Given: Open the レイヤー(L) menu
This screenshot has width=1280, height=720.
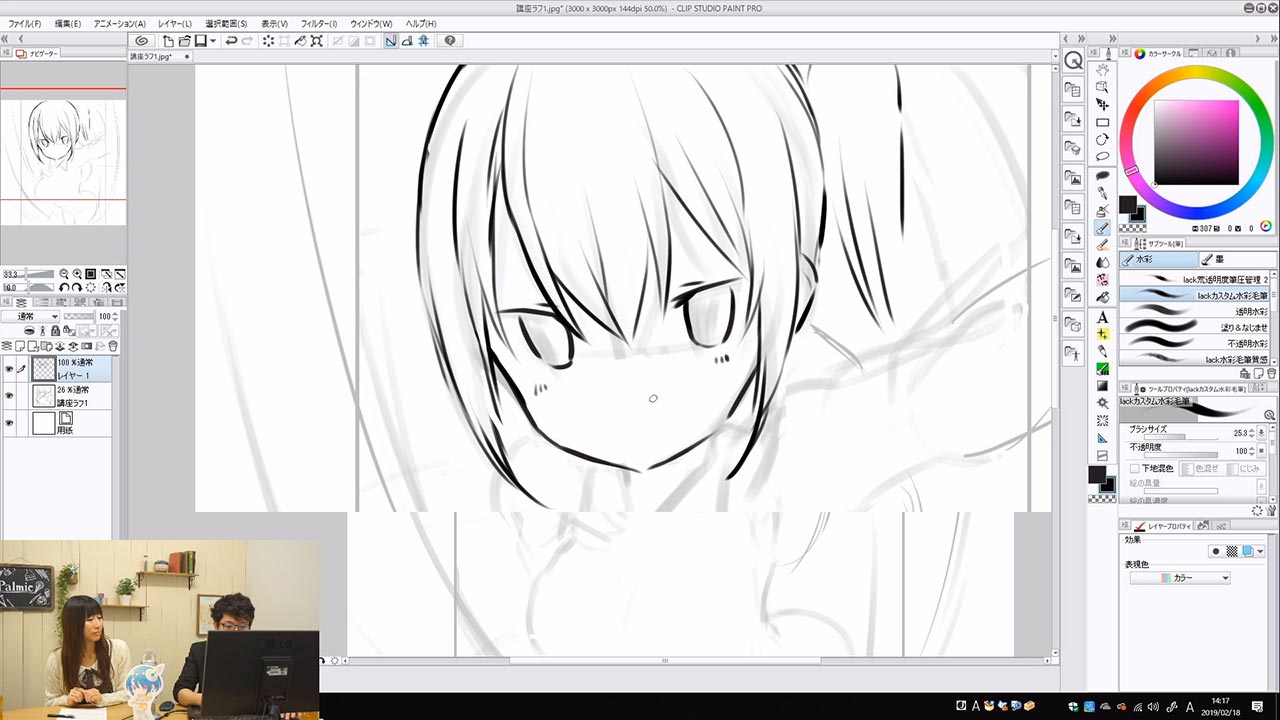Looking at the screenshot, I should (174, 23).
